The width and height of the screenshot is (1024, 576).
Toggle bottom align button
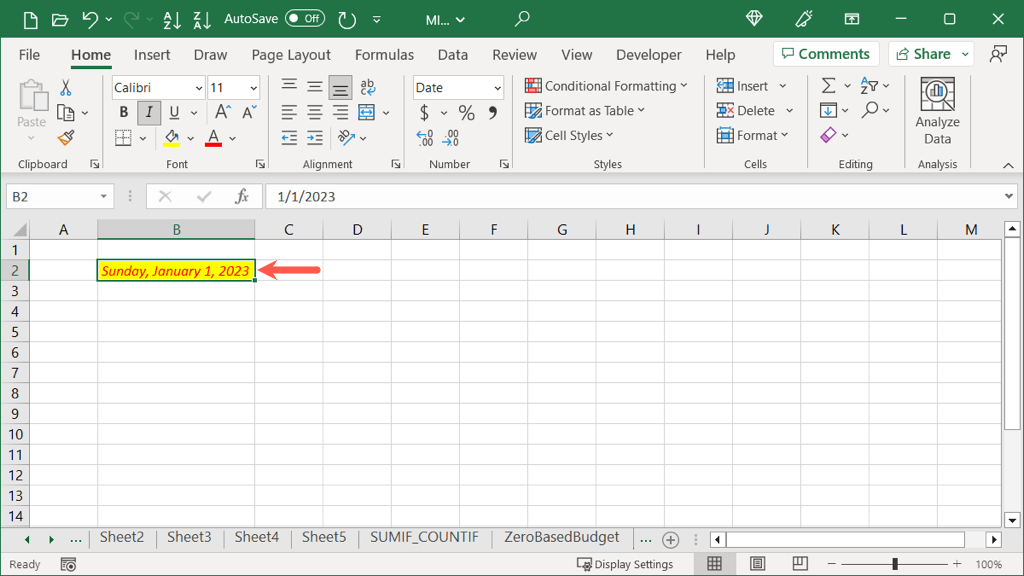(x=340, y=87)
